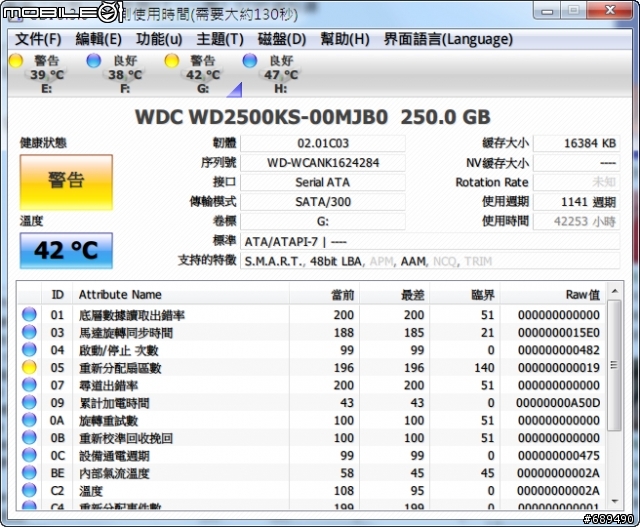Click blue status icon of row 03
The height and width of the screenshot is (527, 640).
click(x=29, y=332)
